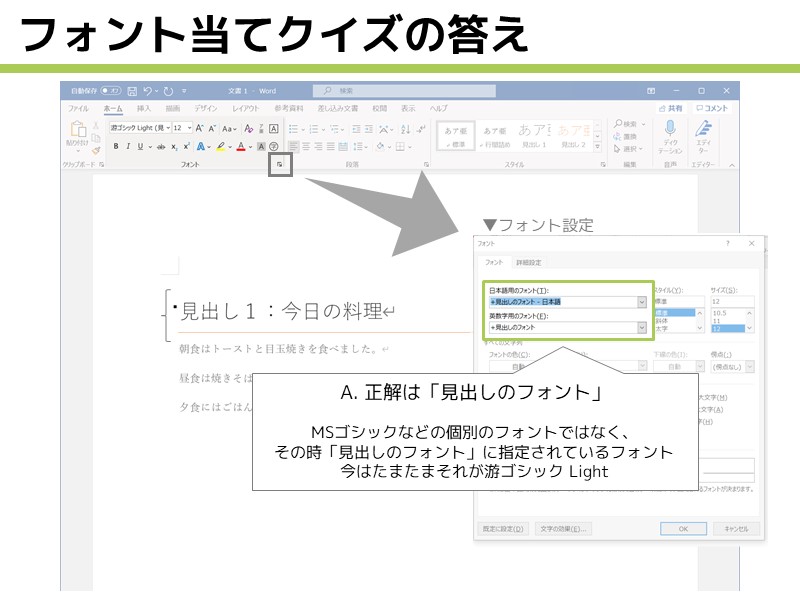Expand the Japanese font combo box

641,301
